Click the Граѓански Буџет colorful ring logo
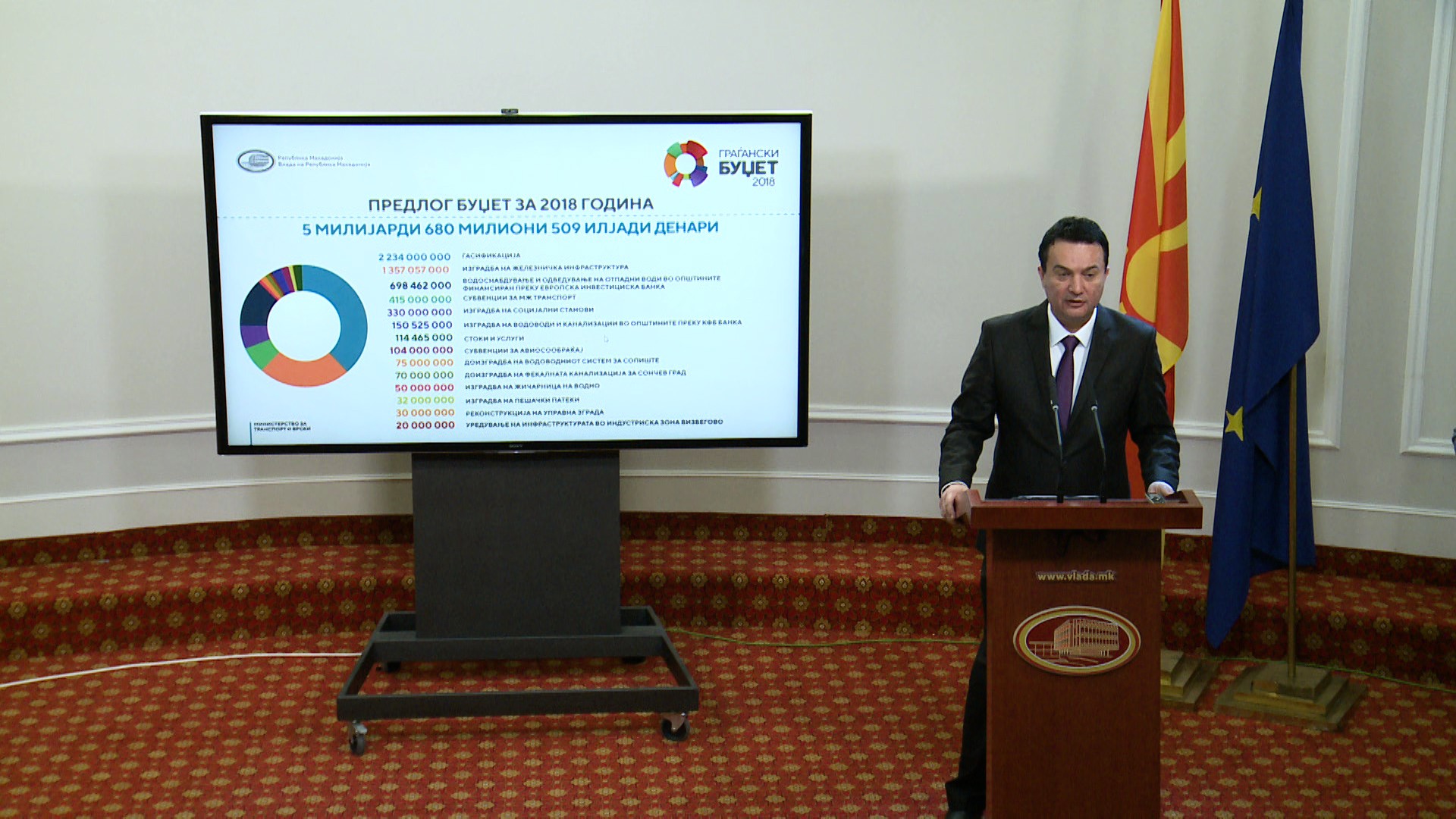Viewport: 1456px width, 819px height. click(686, 163)
